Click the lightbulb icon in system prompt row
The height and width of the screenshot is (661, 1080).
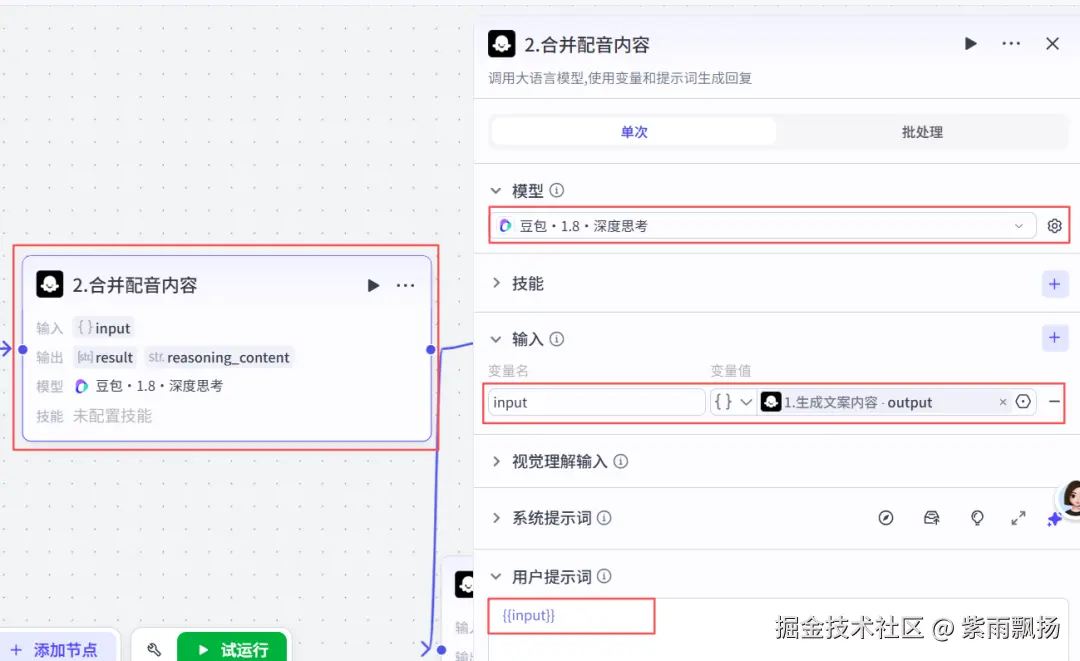[x=977, y=518]
